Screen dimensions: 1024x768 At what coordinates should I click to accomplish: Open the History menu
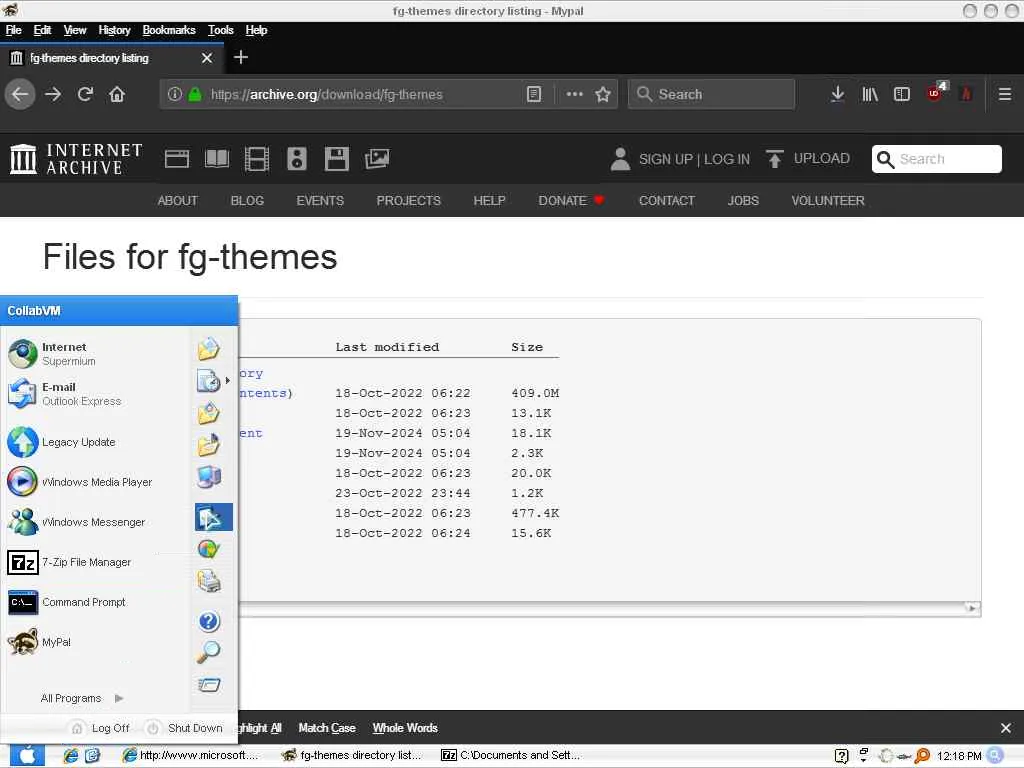coord(114,30)
